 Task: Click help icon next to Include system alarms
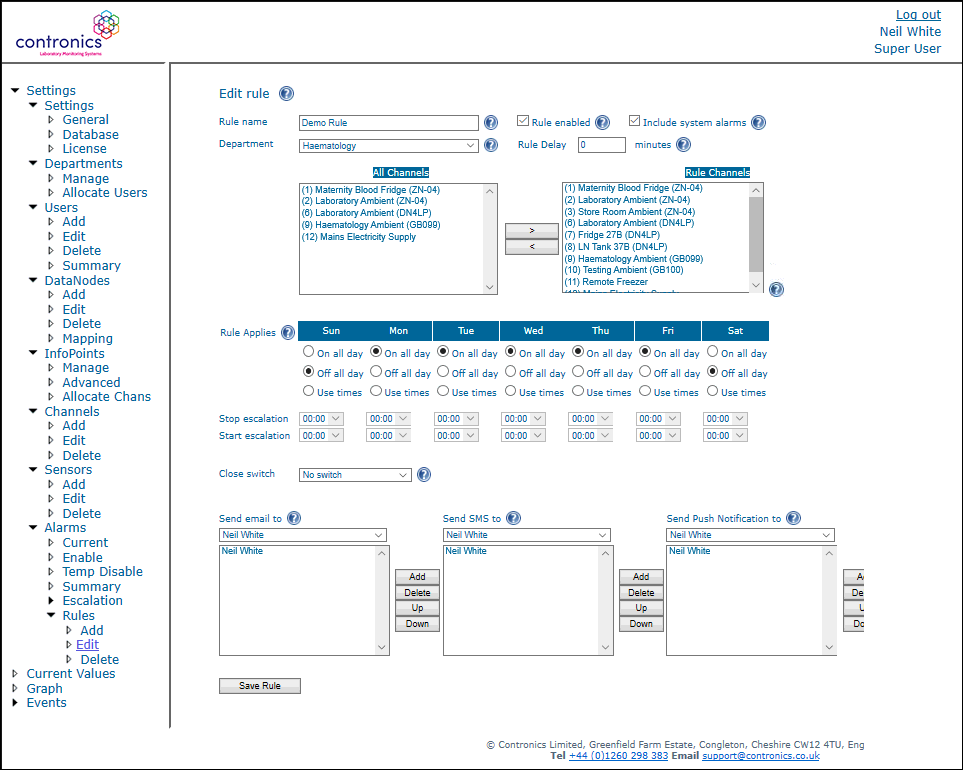[758, 123]
